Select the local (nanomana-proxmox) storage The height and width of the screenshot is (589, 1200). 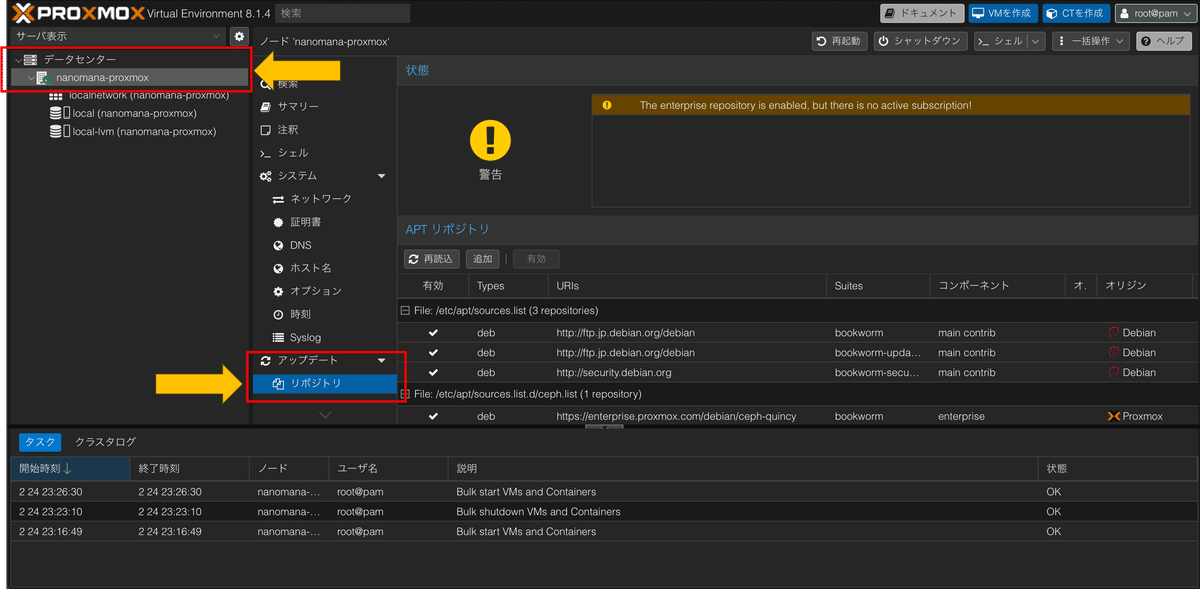tap(134, 113)
